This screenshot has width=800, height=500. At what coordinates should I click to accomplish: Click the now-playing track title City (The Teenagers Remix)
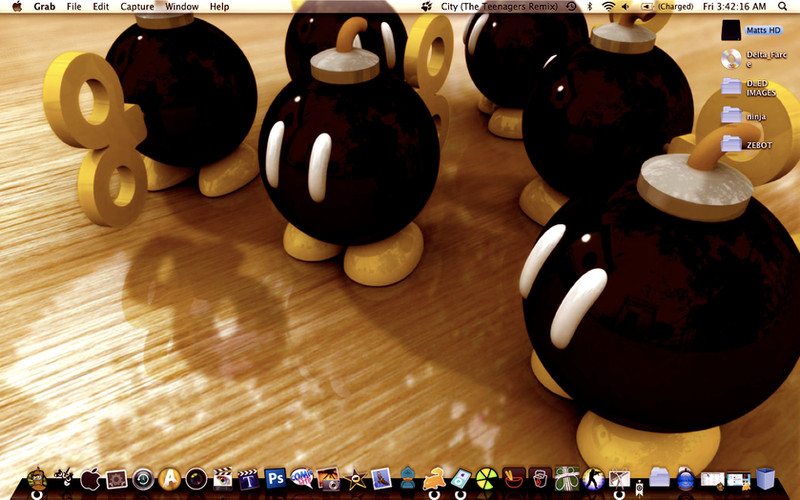point(500,7)
